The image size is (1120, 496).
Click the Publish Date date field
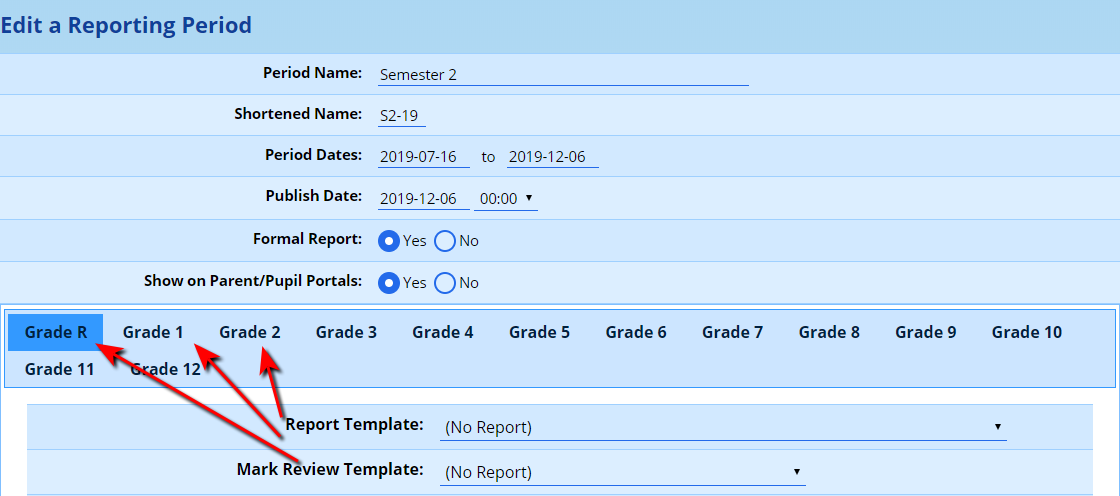pyautogui.click(x=424, y=199)
